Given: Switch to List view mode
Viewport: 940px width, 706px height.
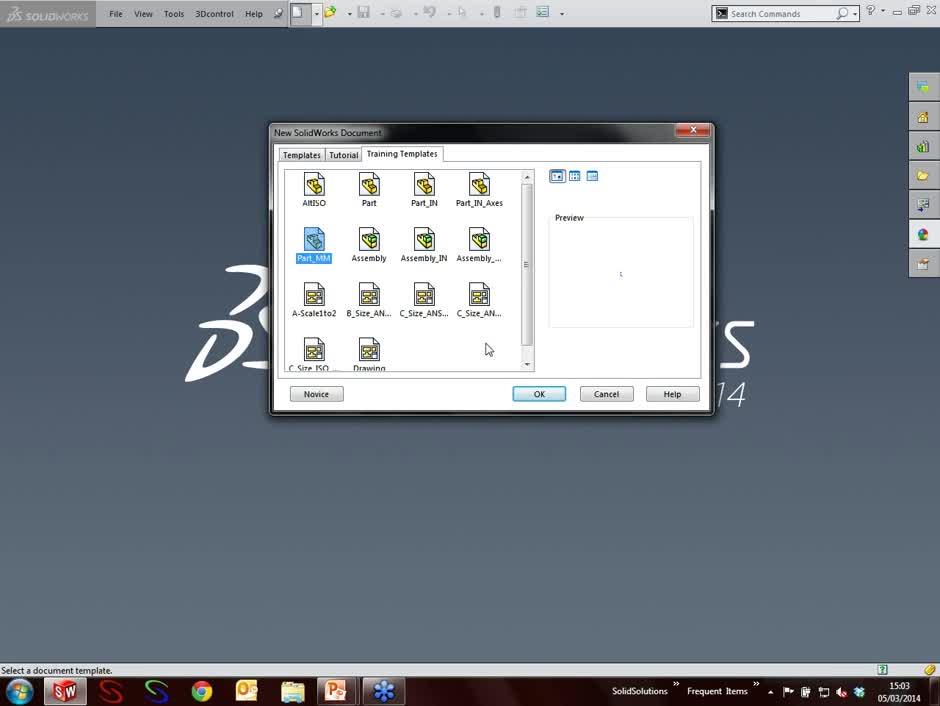Looking at the screenshot, I should pos(575,176).
